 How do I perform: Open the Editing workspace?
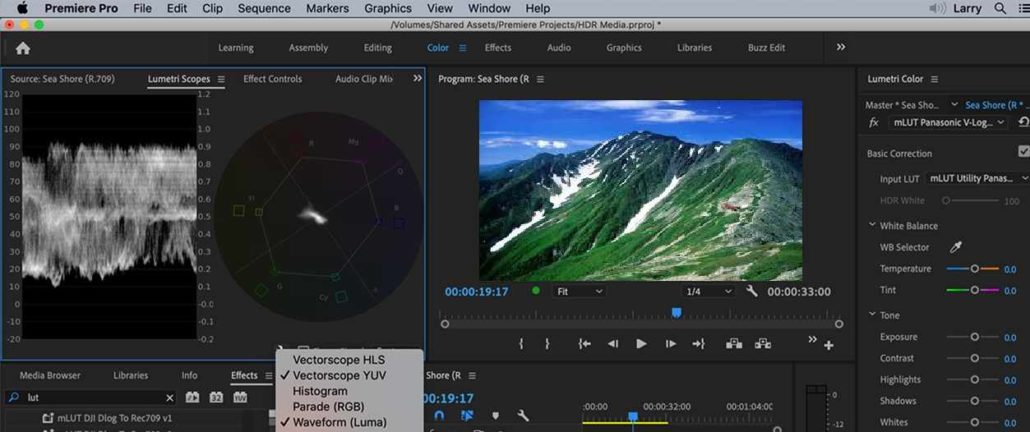click(377, 48)
